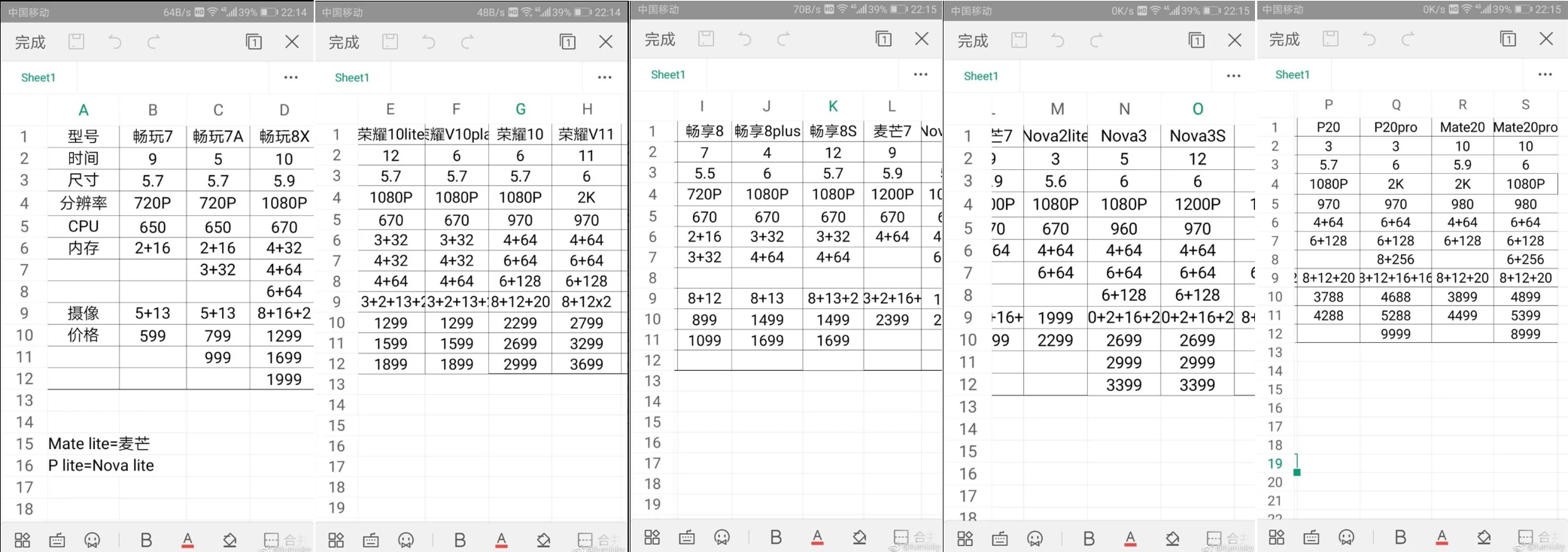Toggle bold in the P–S columns screenshot
The height and width of the screenshot is (552, 1568).
1401,537
